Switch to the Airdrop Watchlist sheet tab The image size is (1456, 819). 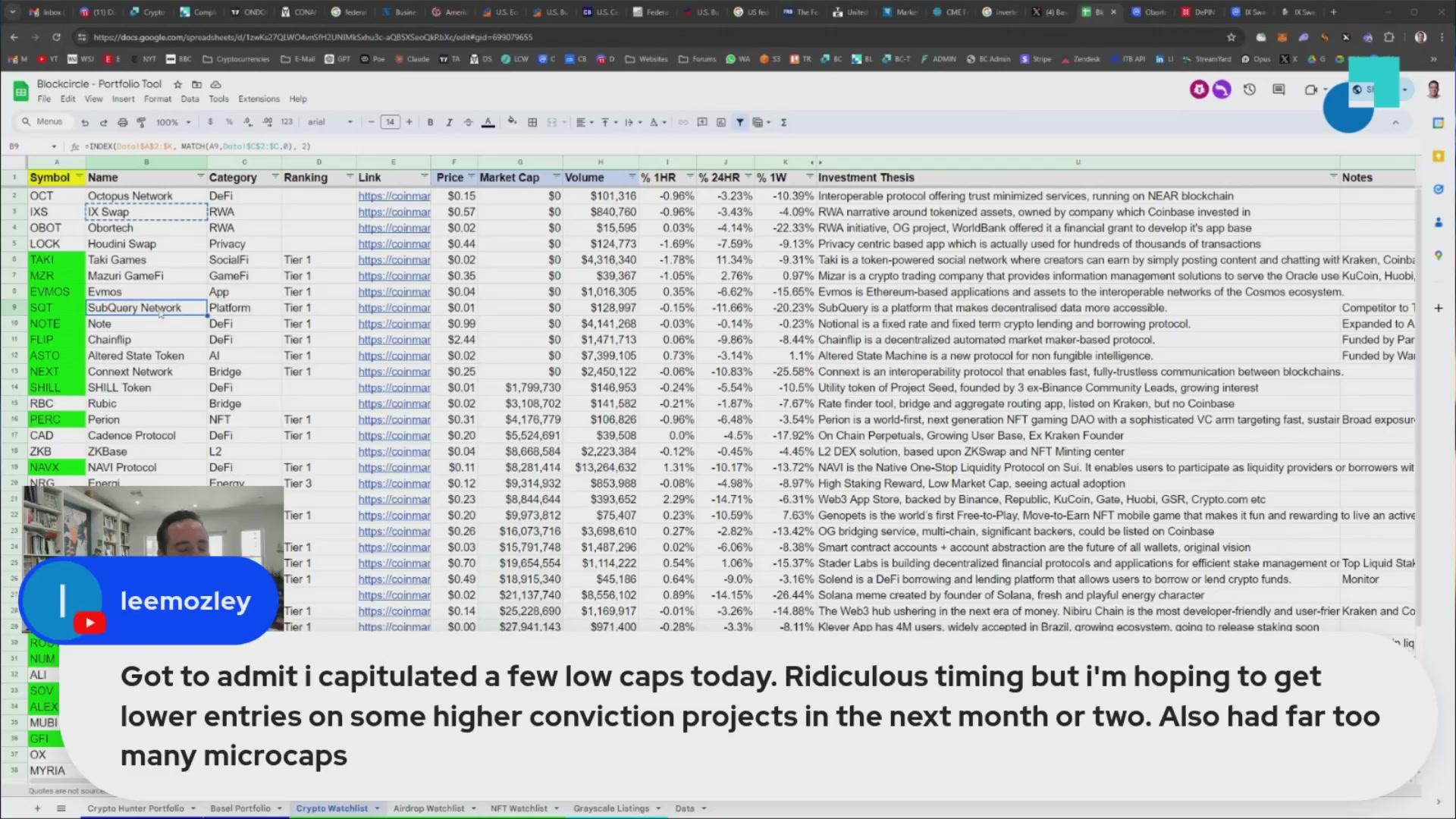[428, 808]
